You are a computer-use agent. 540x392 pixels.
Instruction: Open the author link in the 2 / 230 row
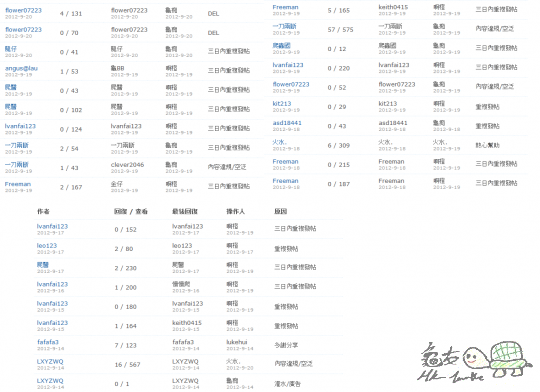[43, 265]
